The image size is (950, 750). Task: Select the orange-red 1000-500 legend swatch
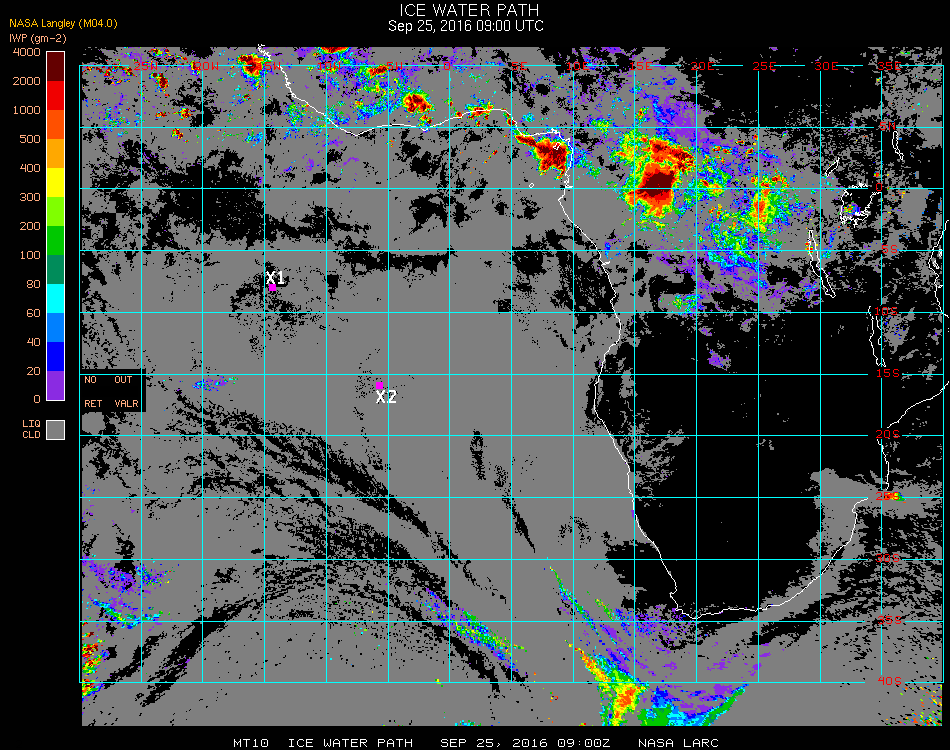pos(56,124)
